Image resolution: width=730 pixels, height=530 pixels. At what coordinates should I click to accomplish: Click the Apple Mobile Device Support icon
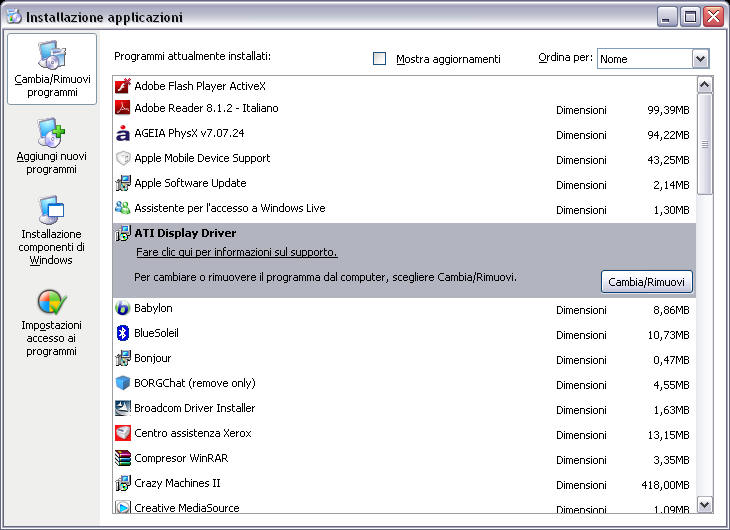(x=123, y=158)
